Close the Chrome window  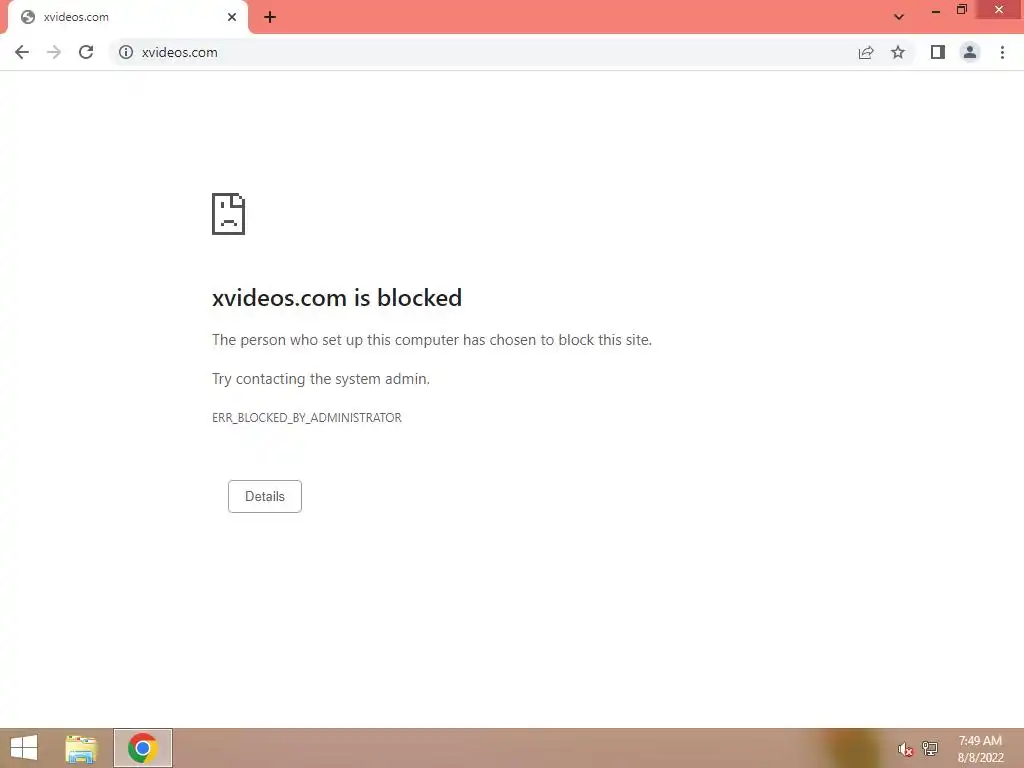(999, 10)
